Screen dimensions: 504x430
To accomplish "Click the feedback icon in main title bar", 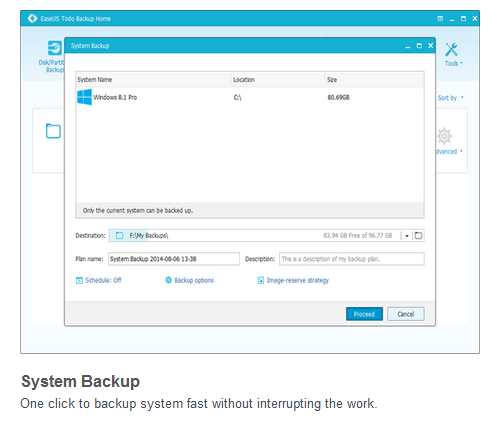I will pyautogui.click(x=440, y=19).
